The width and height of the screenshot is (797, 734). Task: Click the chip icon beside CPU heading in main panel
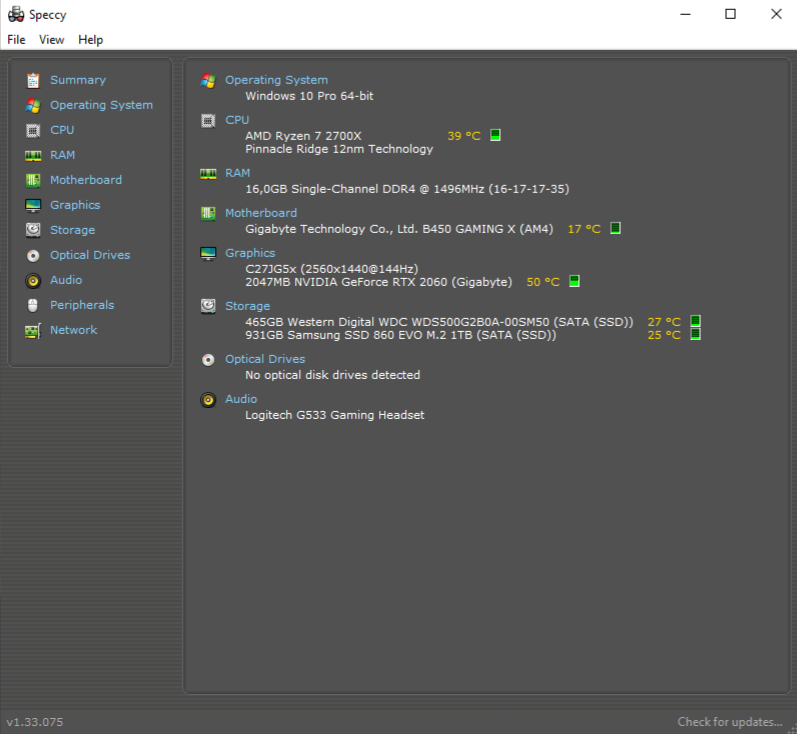(208, 121)
